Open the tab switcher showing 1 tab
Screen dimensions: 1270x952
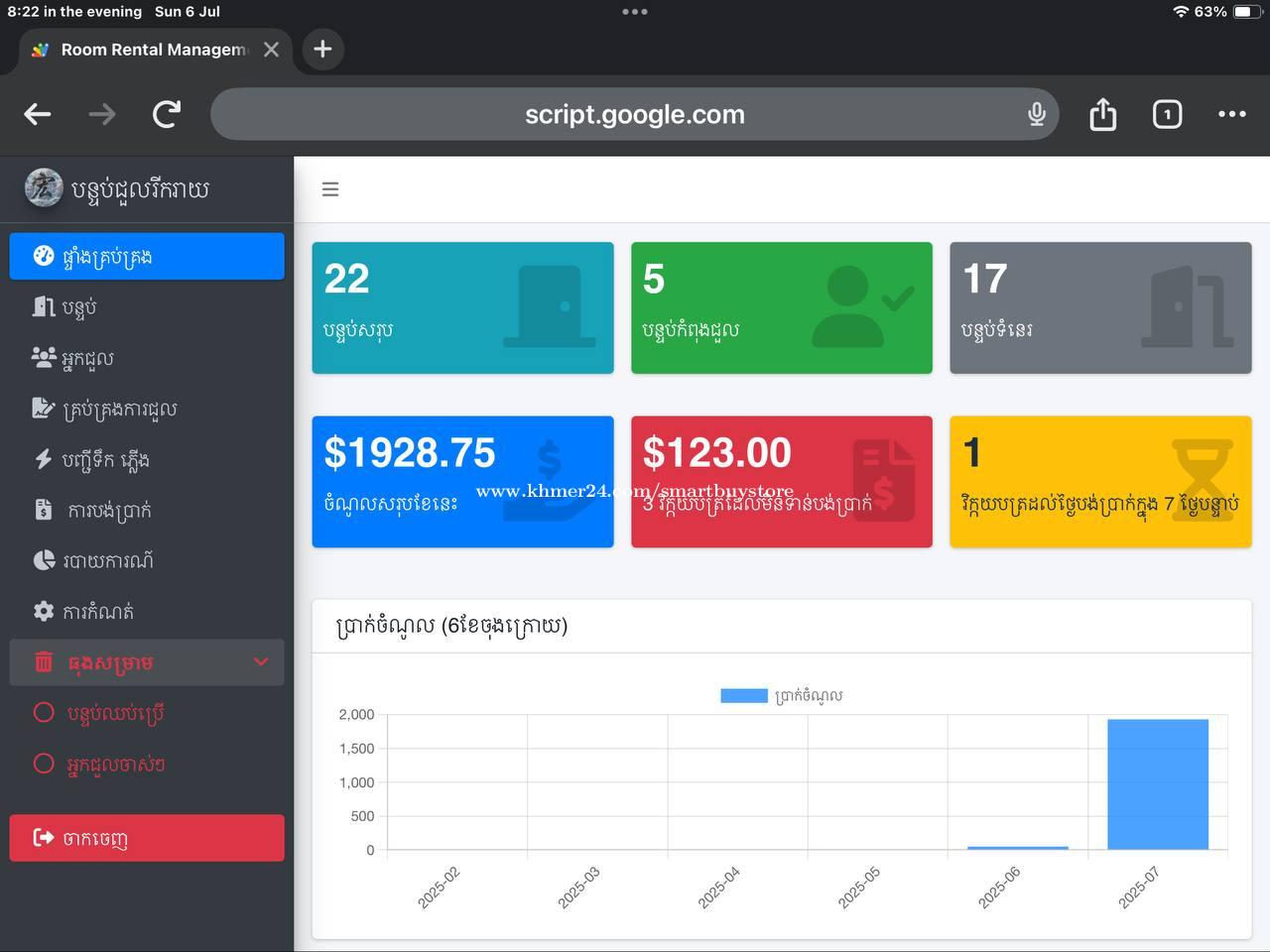click(x=1167, y=115)
